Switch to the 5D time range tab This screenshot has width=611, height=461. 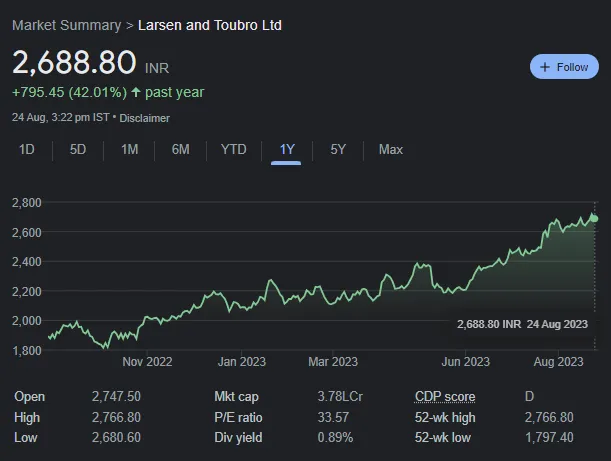coord(77,150)
